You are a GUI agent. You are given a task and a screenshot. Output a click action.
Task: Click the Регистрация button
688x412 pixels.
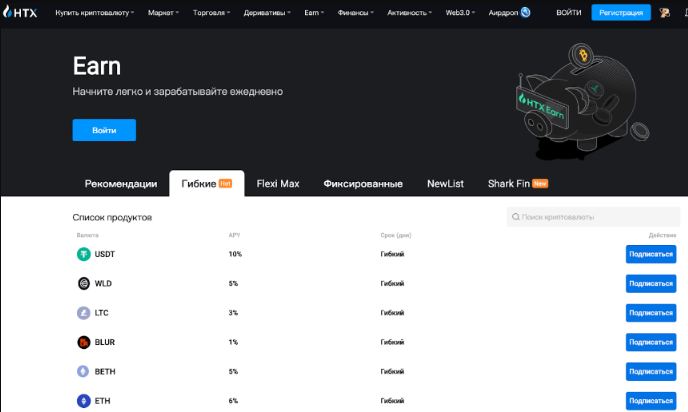pos(621,12)
